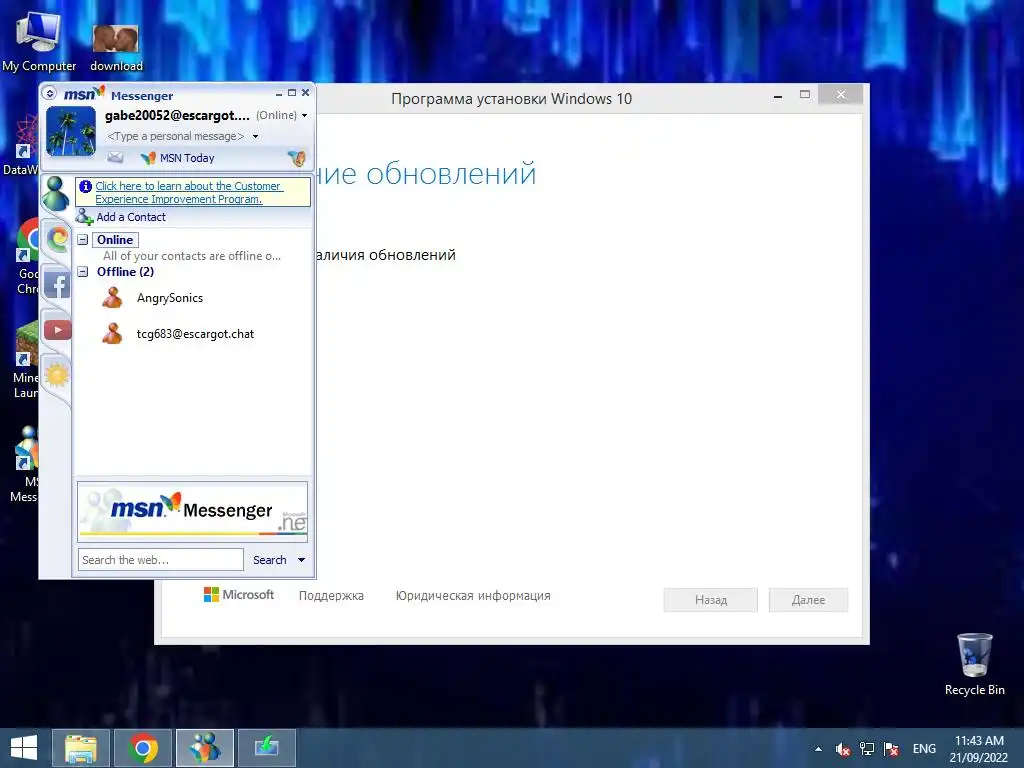Image resolution: width=1024 pixels, height=768 pixels.
Task: Open the Online status dropdown arrow
Action: [304, 116]
